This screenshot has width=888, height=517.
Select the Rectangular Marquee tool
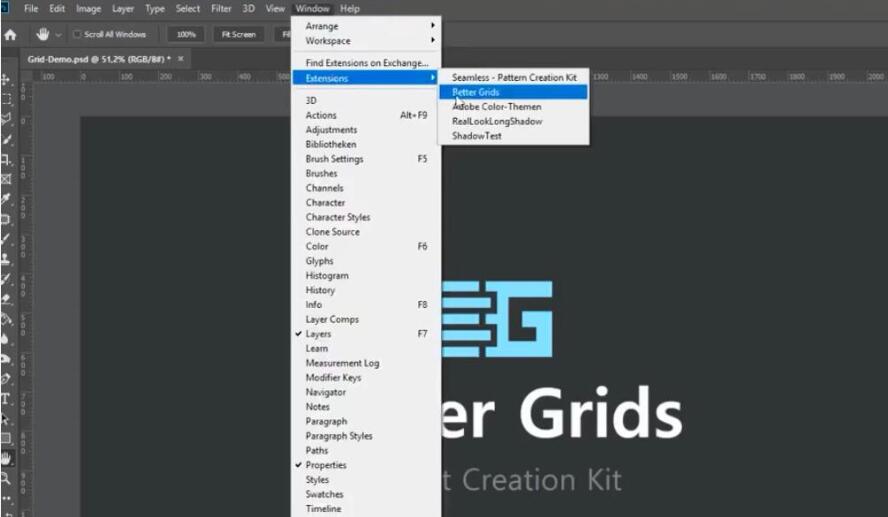6,99
